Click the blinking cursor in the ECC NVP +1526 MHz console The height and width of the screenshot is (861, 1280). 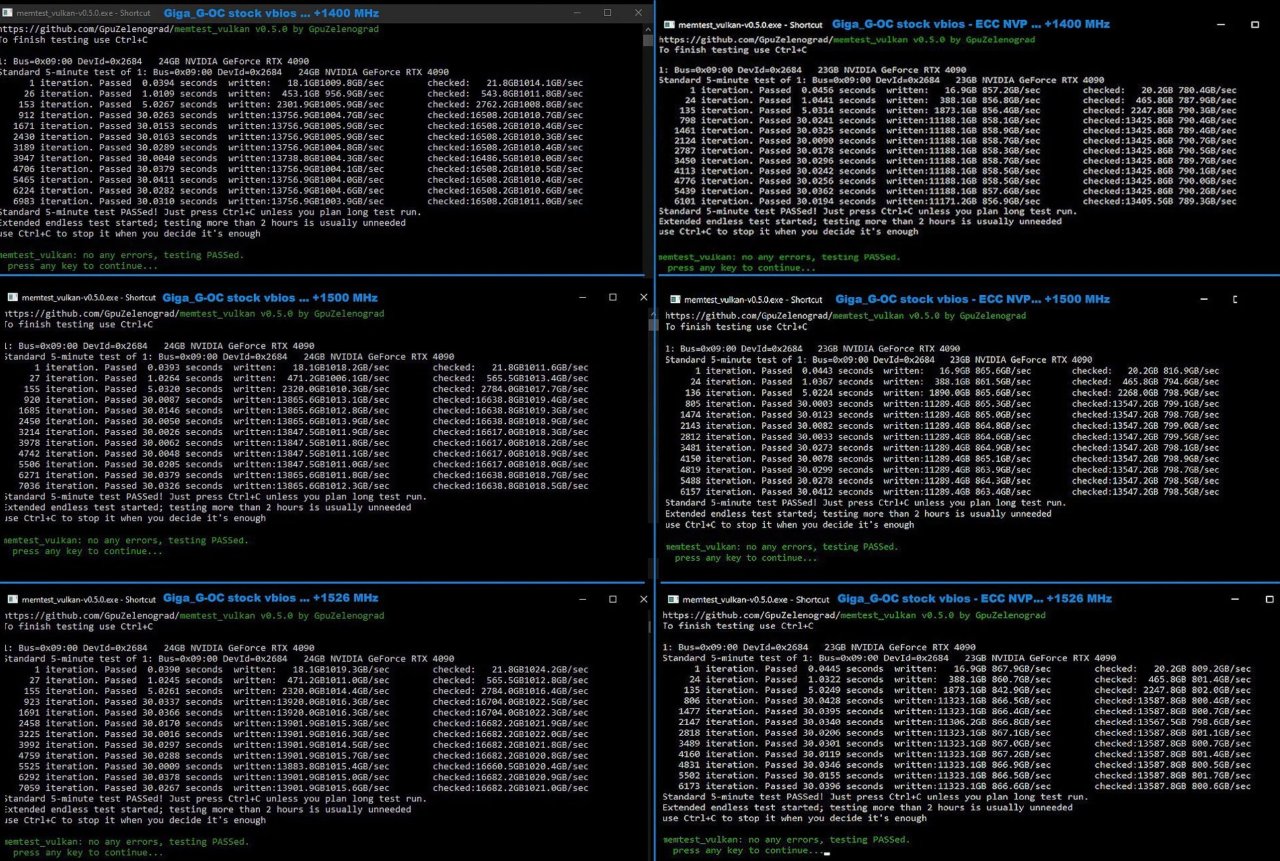(827, 852)
